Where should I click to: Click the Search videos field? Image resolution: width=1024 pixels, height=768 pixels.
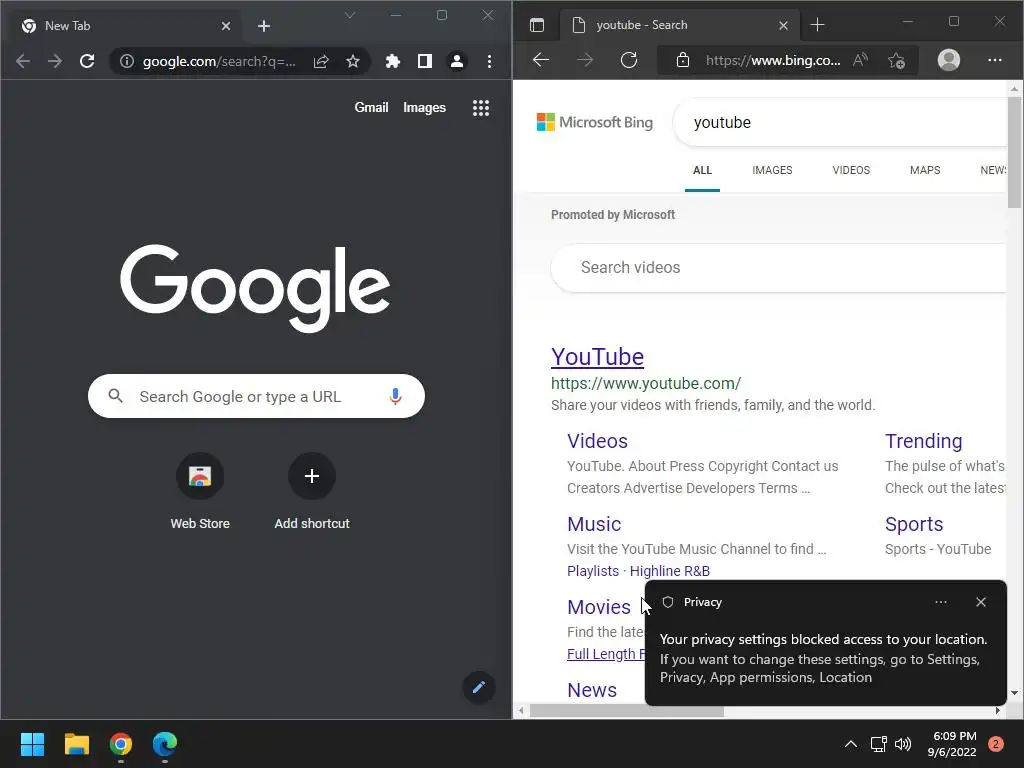780,268
